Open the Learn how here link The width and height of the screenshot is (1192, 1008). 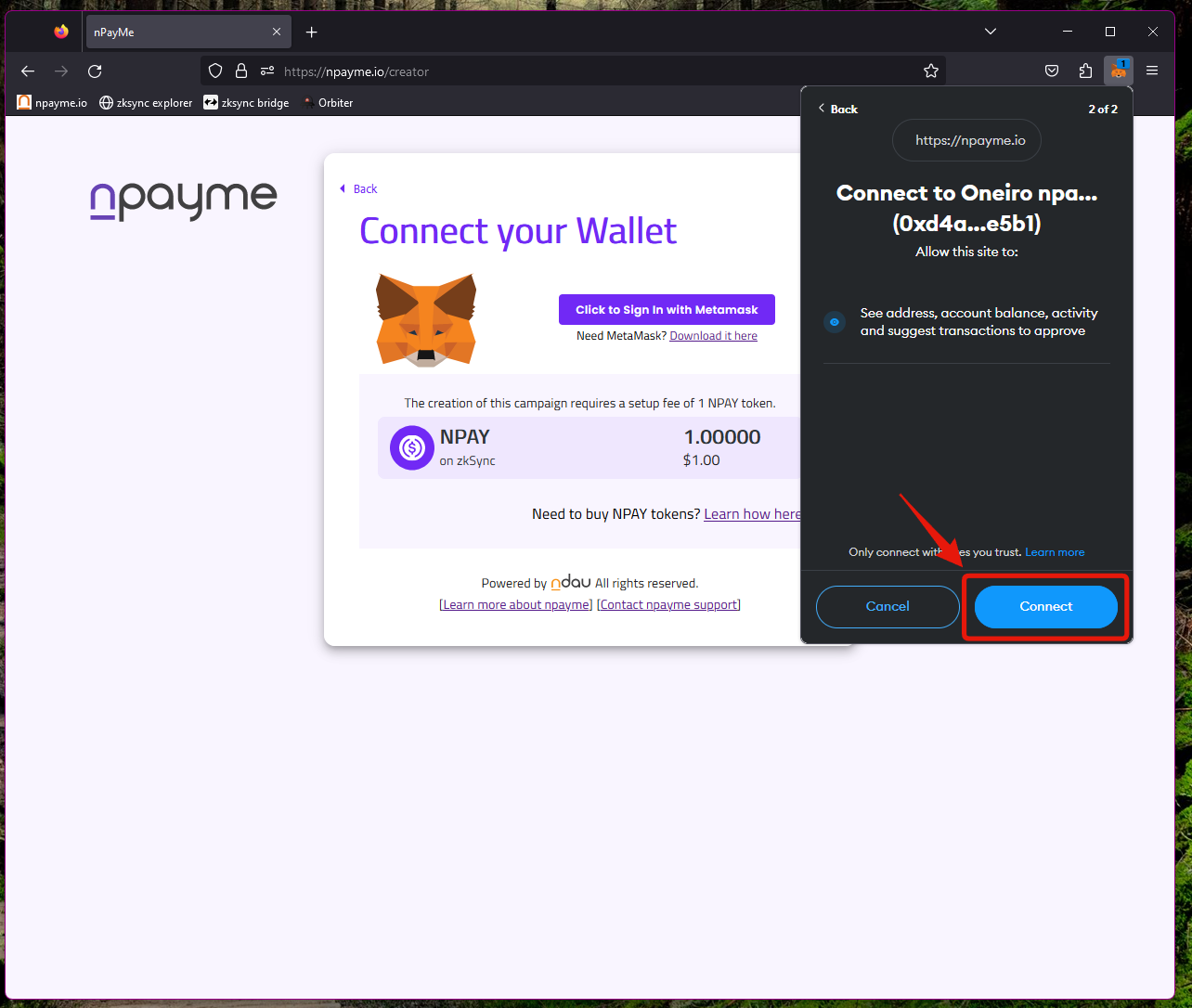tap(752, 514)
